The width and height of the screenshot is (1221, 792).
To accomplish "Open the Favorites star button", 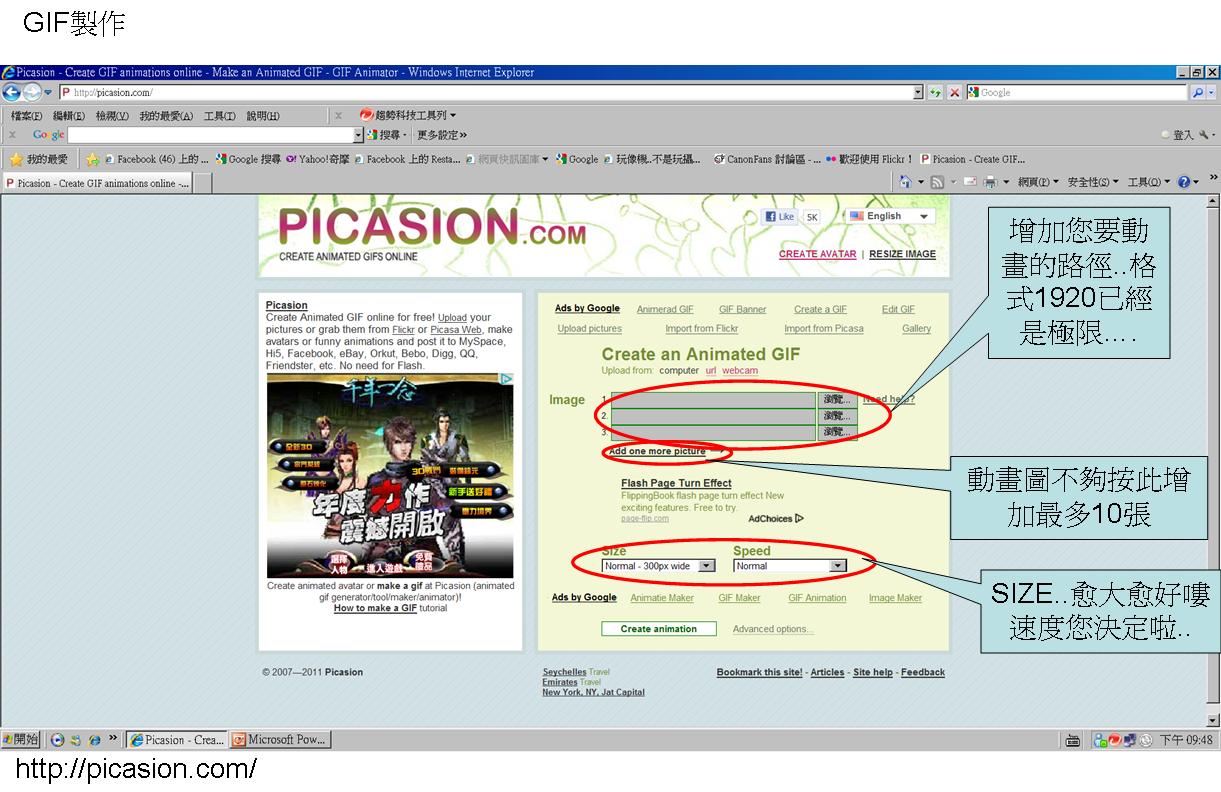I will 38,159.
